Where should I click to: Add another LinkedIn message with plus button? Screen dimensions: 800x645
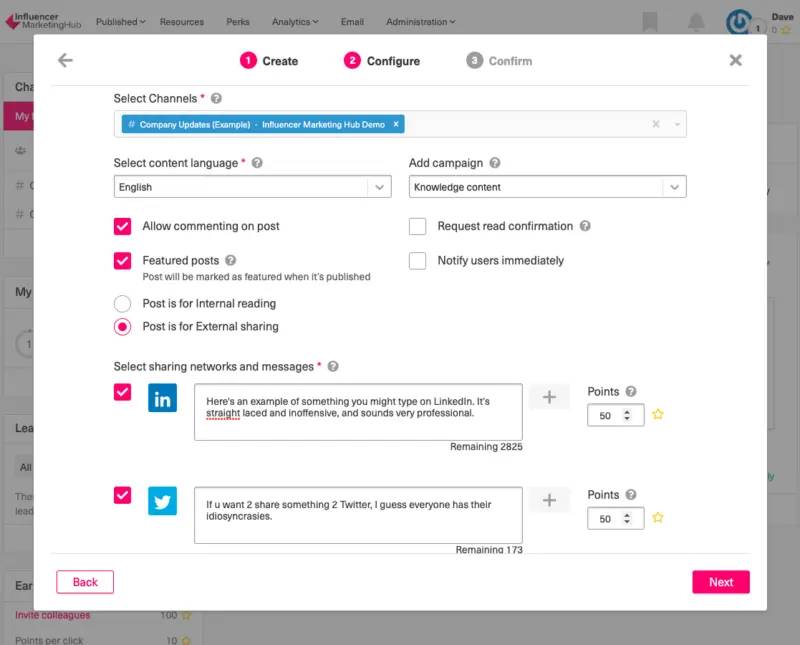(549, 397)
